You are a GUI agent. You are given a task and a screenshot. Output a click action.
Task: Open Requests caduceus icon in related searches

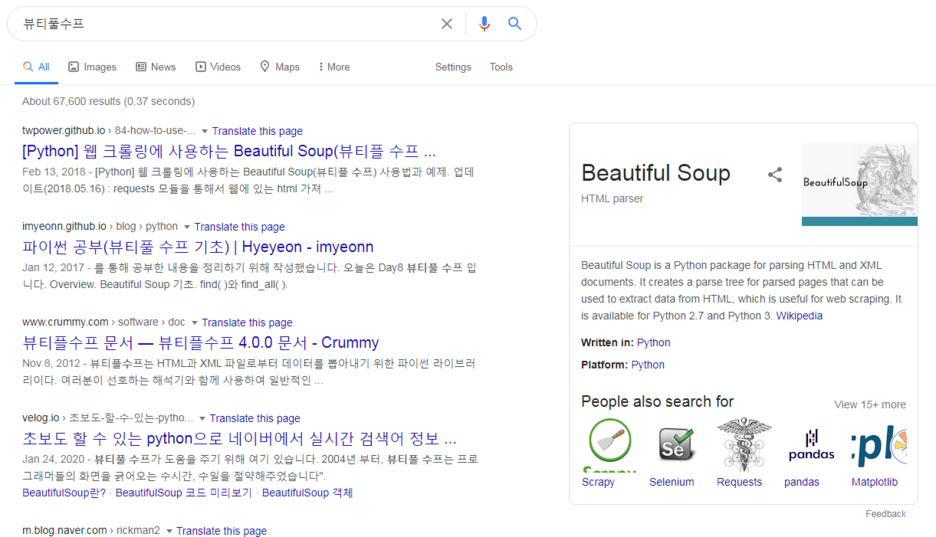(x=744, y=445)
